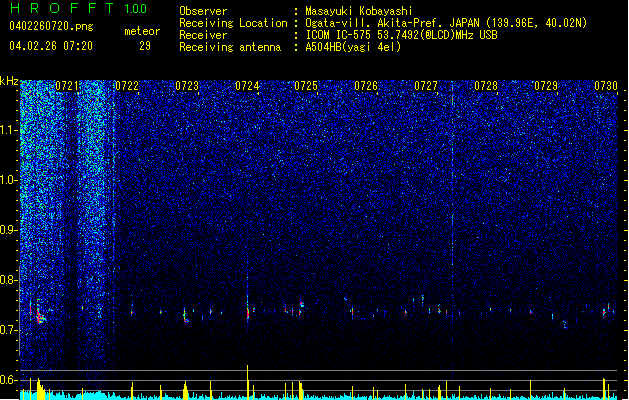629x400 pixels.
Task: Click the 0728 time marker
Action: [x=486, y=86]
